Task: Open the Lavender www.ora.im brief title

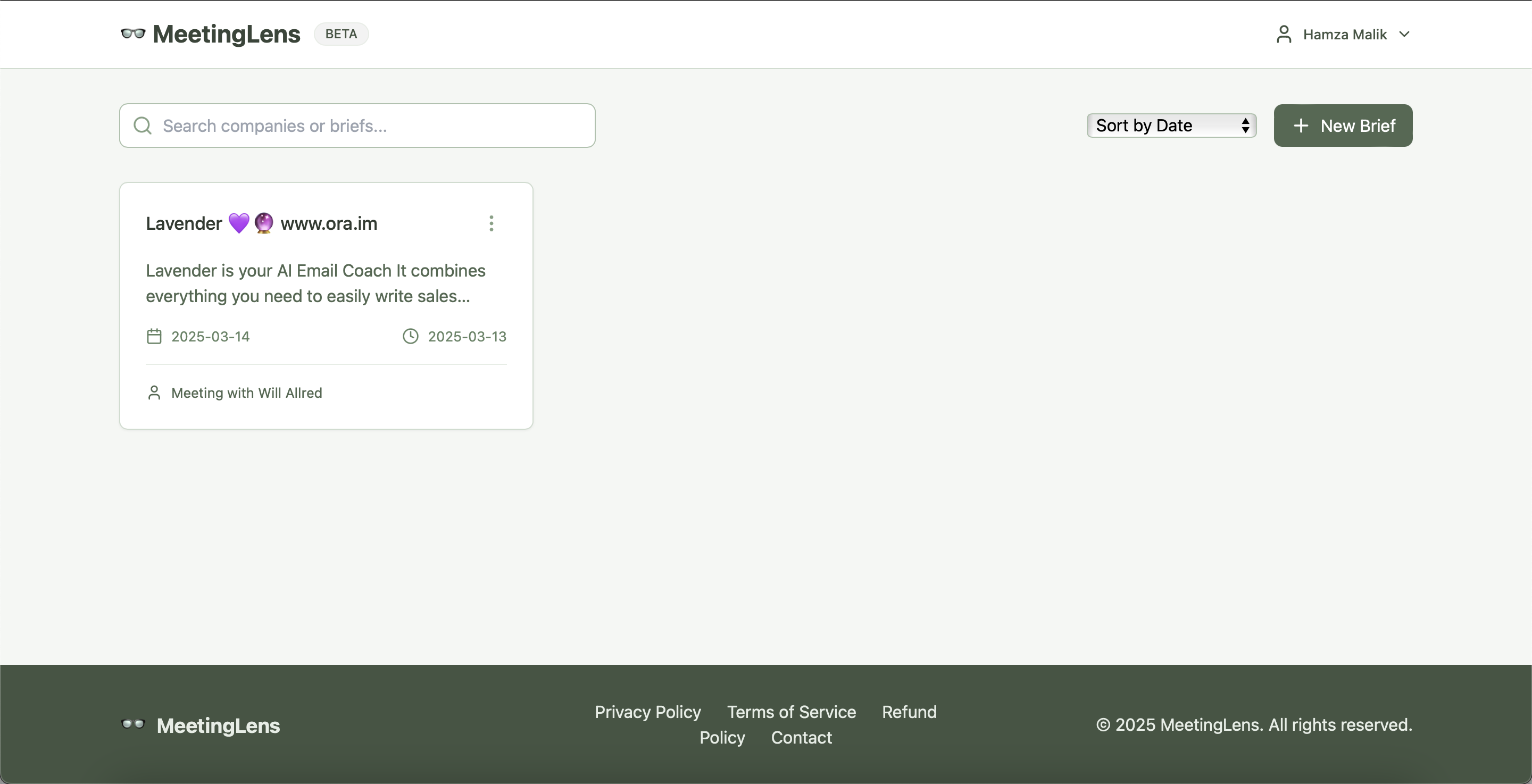Action: pos(262,224)
